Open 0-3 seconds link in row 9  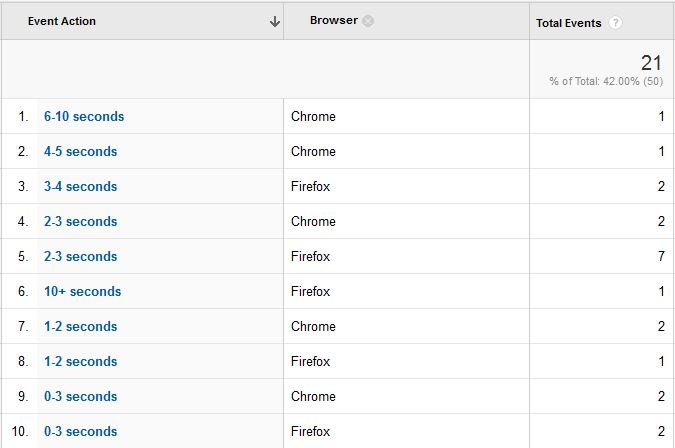click(81, 396)
